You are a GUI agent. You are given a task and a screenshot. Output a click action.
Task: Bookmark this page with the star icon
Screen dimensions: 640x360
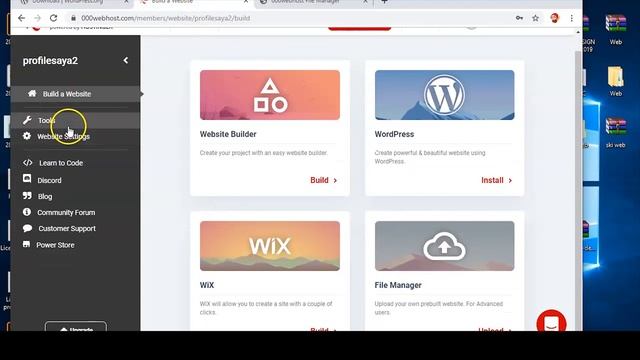click(x=536, y=18)
